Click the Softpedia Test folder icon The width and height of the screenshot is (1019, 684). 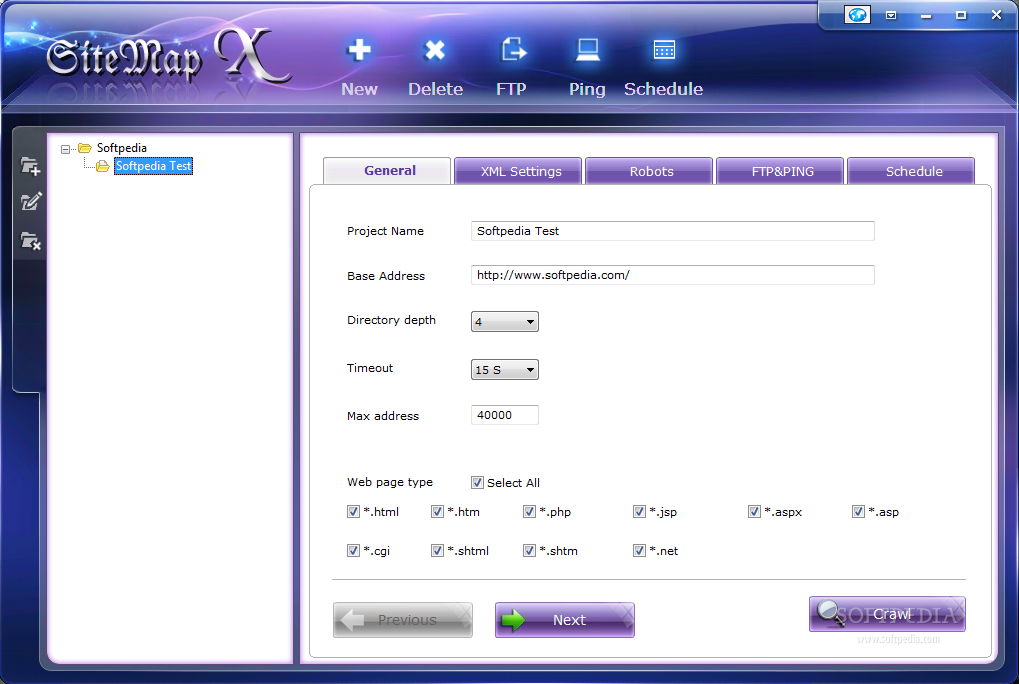pyautogui.click(x=103, y=167)
